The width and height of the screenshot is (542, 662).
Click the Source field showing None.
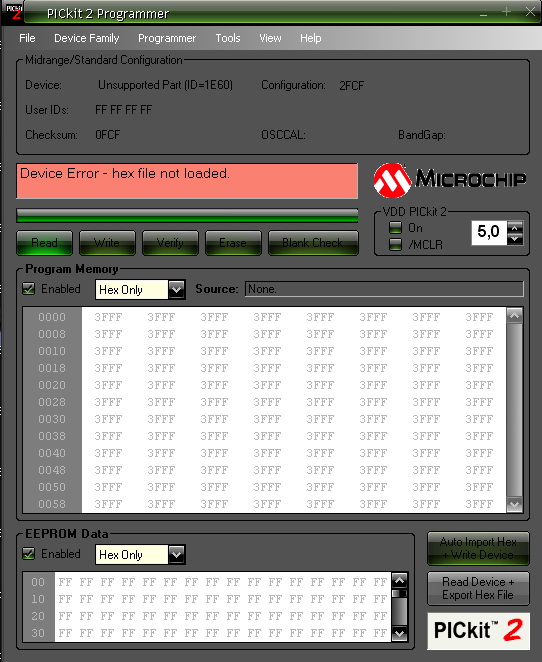coord(384,289)
